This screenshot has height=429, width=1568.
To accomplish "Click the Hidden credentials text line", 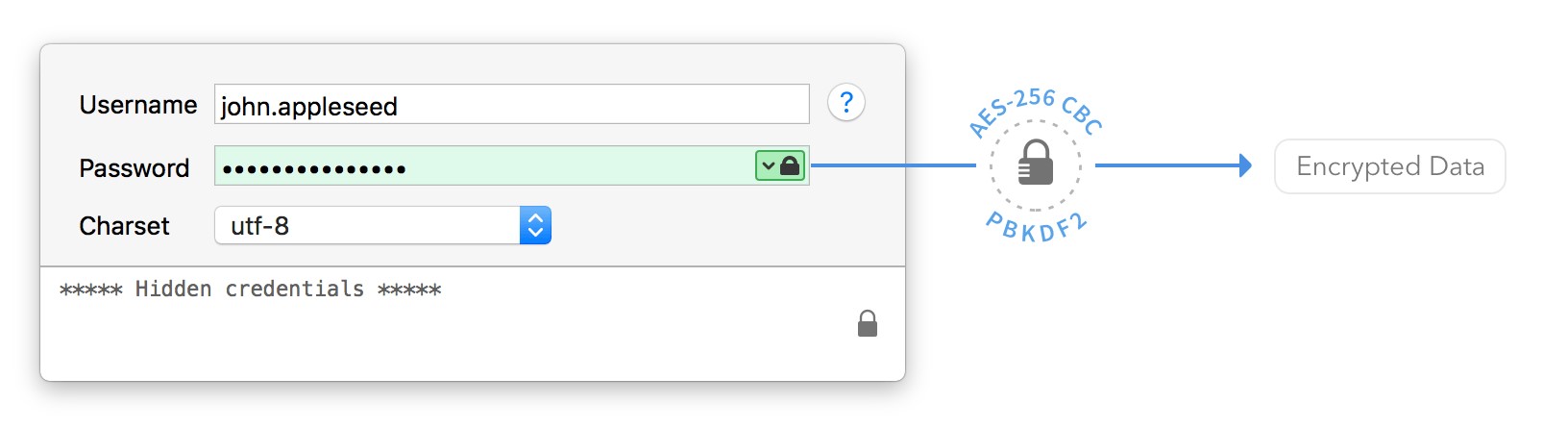I will pyautogui.click(x=250, y=289).
